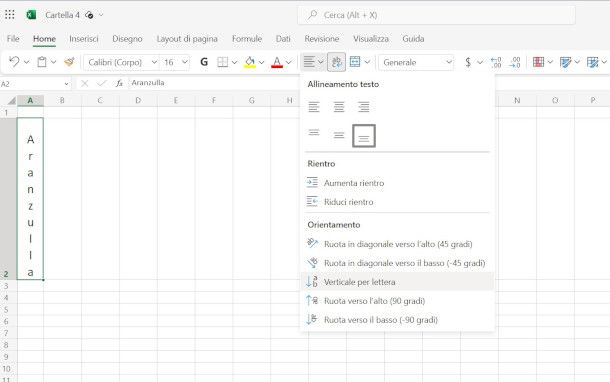Click the Format as Table icon

click(x=566, y=62)
